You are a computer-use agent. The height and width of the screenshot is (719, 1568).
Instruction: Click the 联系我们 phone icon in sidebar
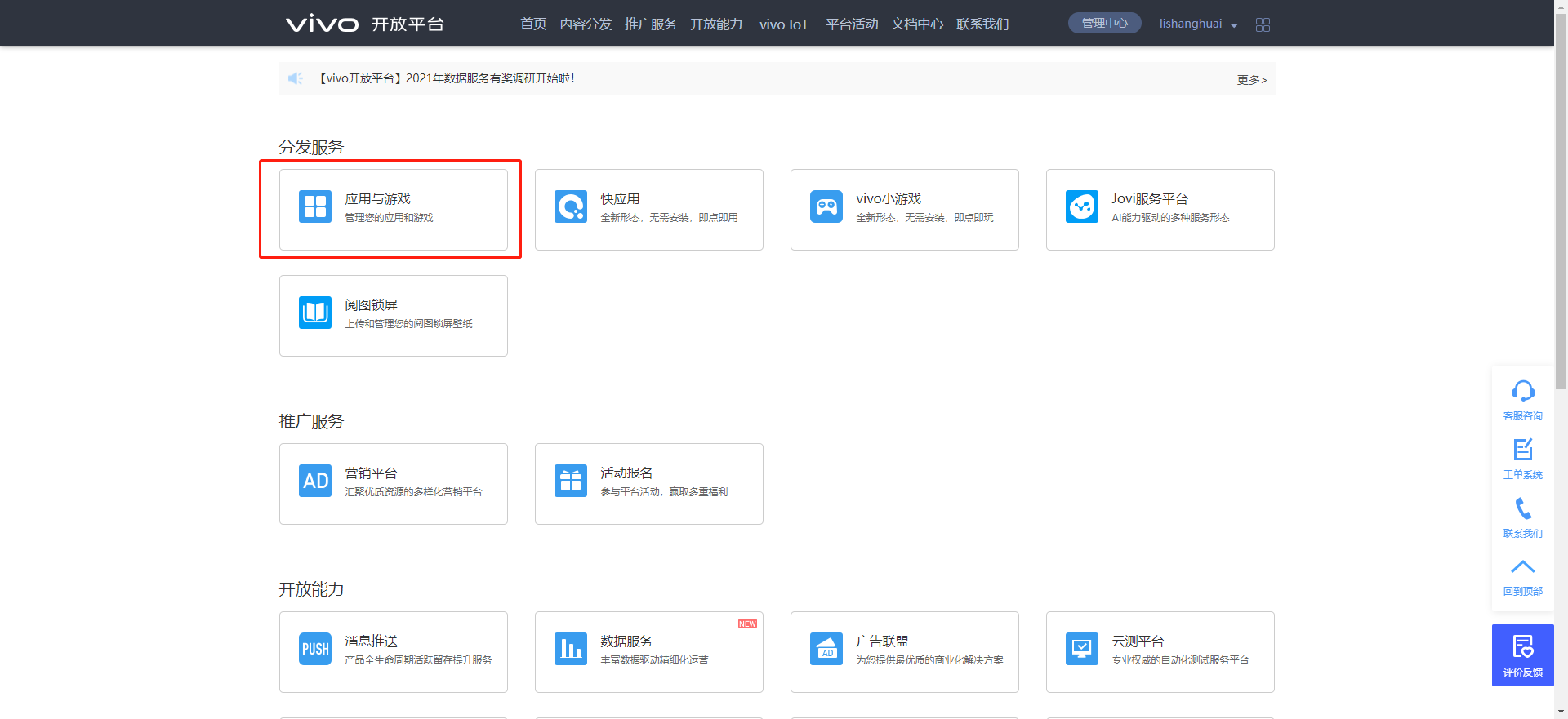[x=1523, y=508]
